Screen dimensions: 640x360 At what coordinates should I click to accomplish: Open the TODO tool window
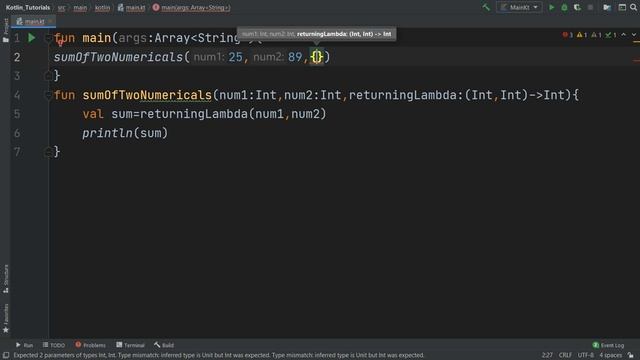click(x=53, y=345)
